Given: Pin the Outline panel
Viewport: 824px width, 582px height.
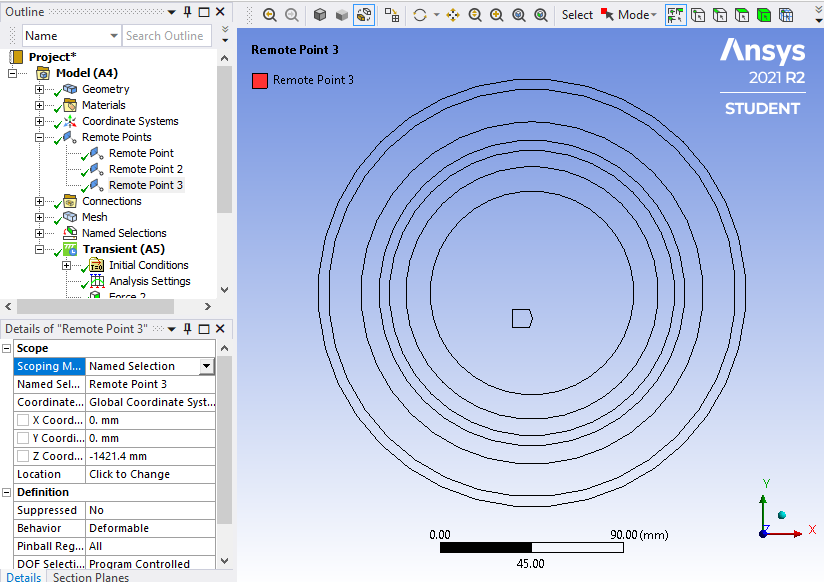Looking at the screenshot, I should (186, 12).
